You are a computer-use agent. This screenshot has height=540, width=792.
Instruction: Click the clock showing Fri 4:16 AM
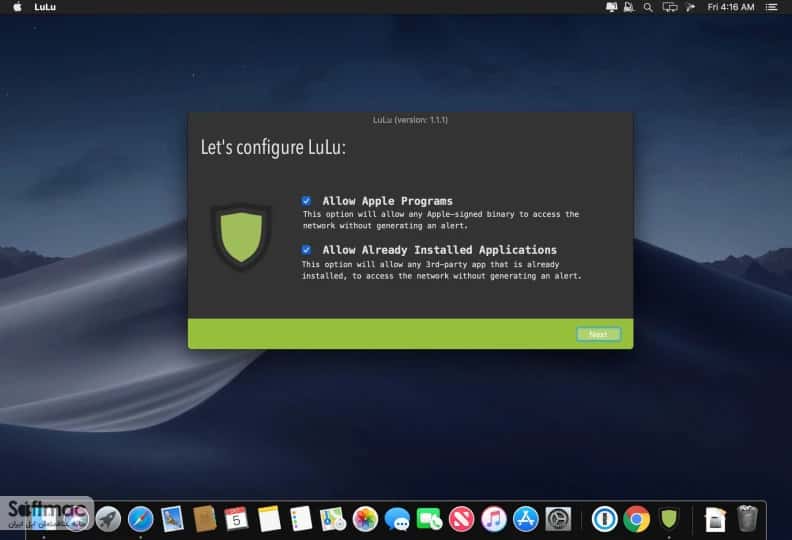731,7
